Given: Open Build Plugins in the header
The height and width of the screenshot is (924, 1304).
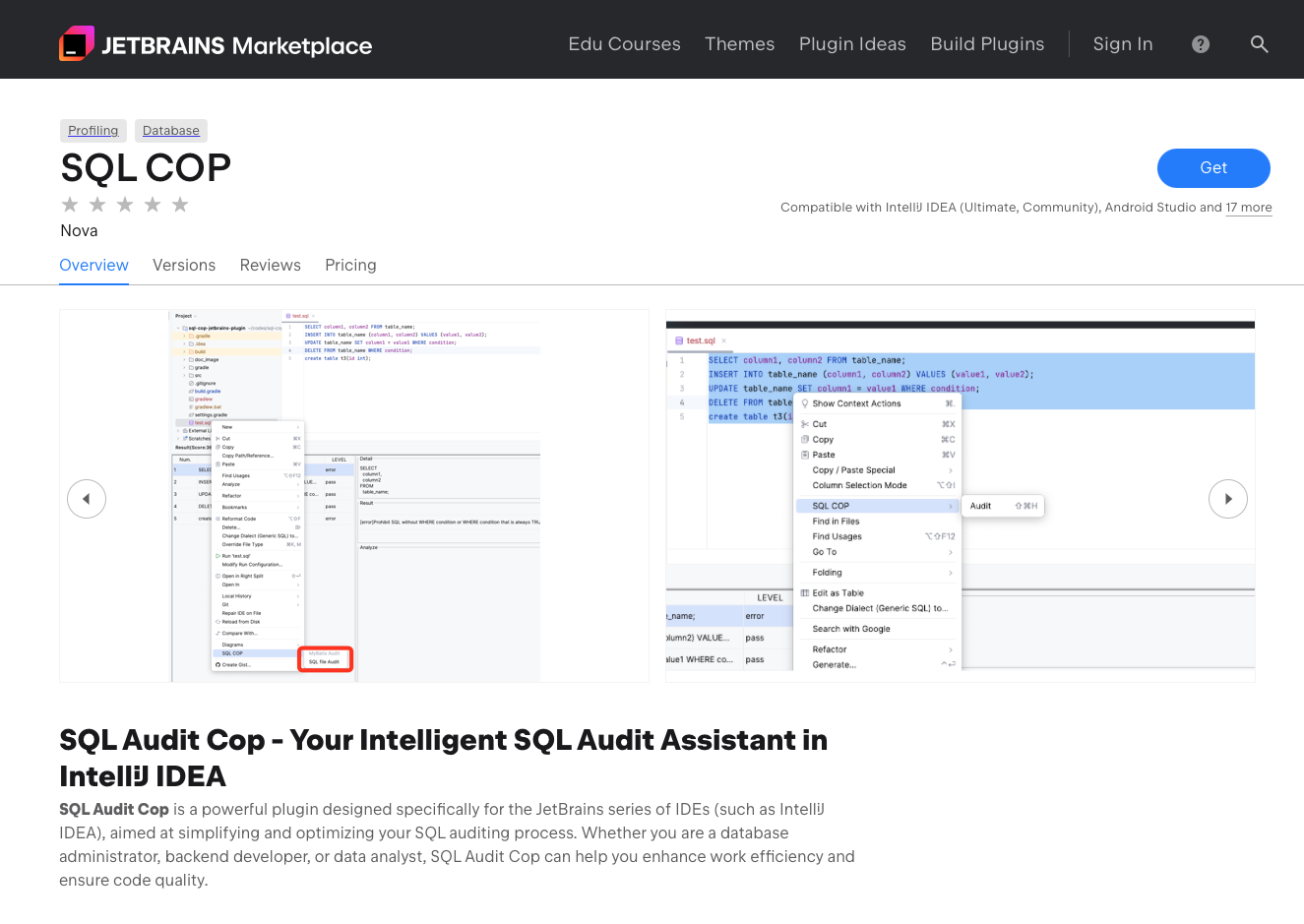Looking at the screenshot, I should (x=987, y=44).
